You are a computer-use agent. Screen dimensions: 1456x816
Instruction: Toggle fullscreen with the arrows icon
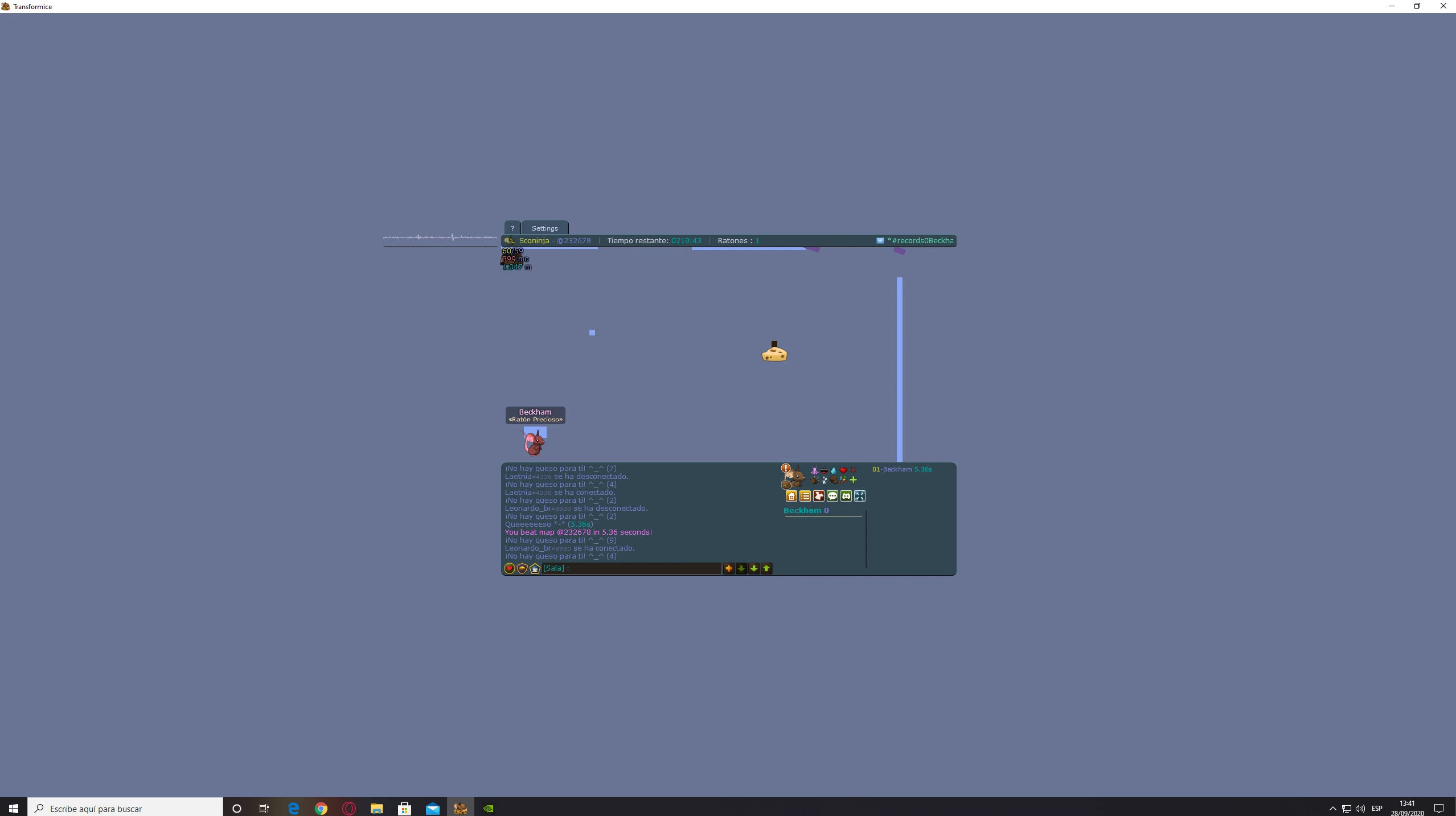click(x=860, y=496)
